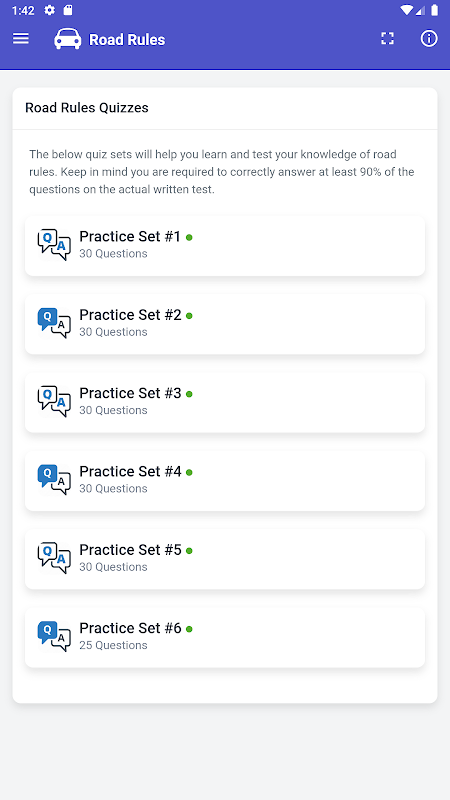Launch Practice Set #5 title
Viewport: 450px width, 800px height.
pyautogui.click(x=130, y=550)
